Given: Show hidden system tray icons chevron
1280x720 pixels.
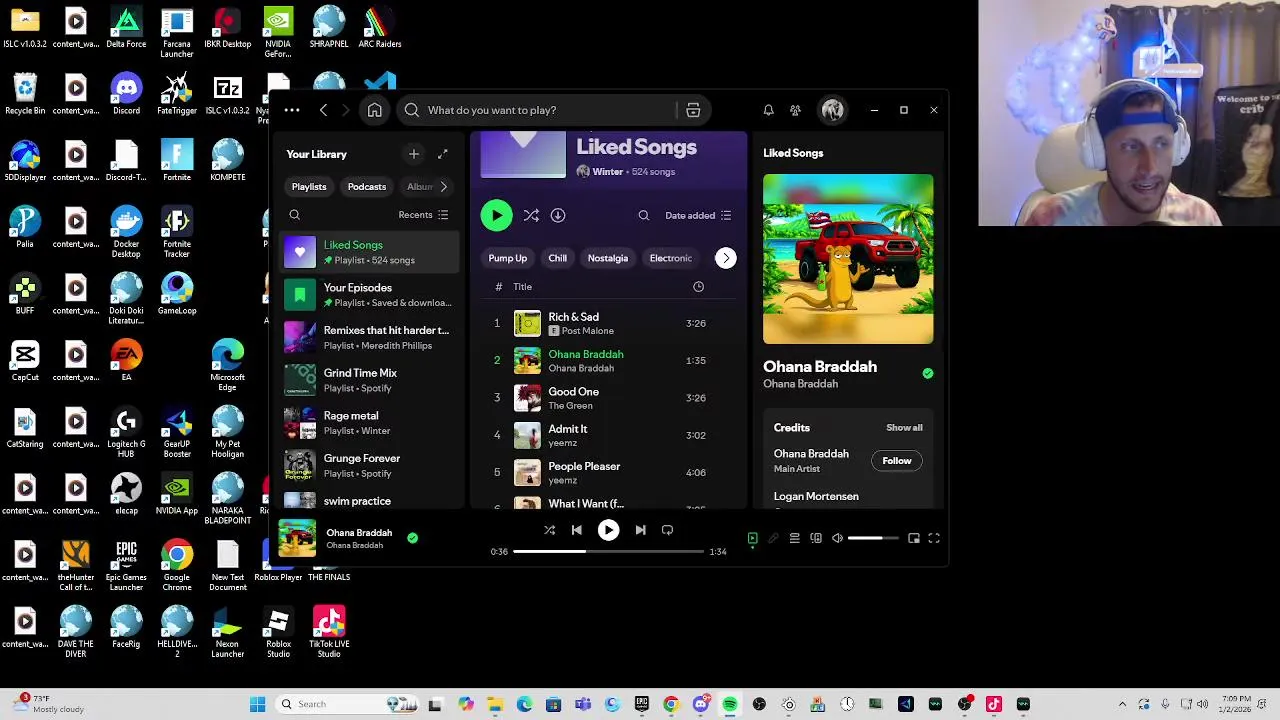Looking at the screenshot, I should (x=1122, y=705).
